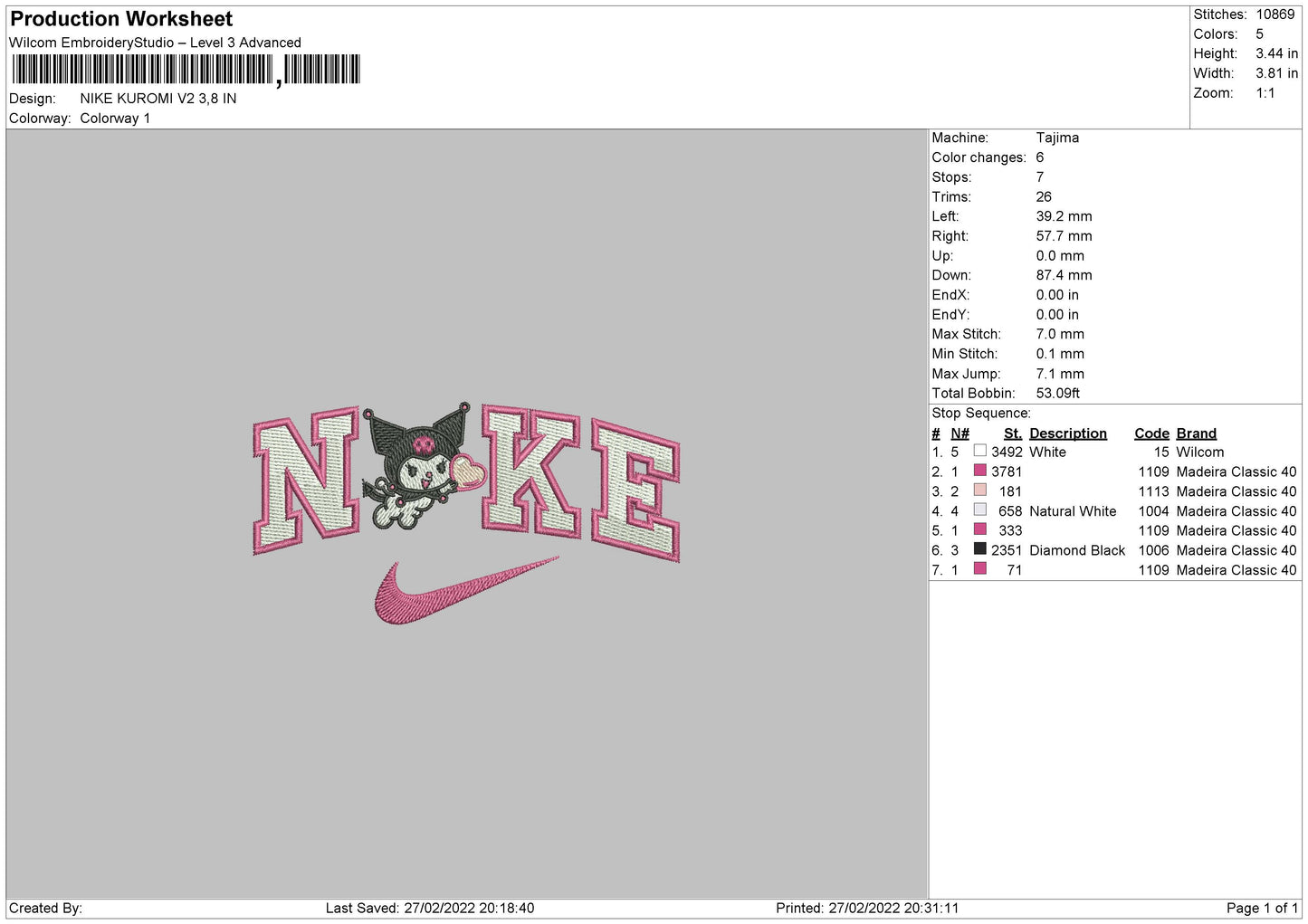Click thread code 1006
Viewport: 1308px width, 924px height.
1154,550
